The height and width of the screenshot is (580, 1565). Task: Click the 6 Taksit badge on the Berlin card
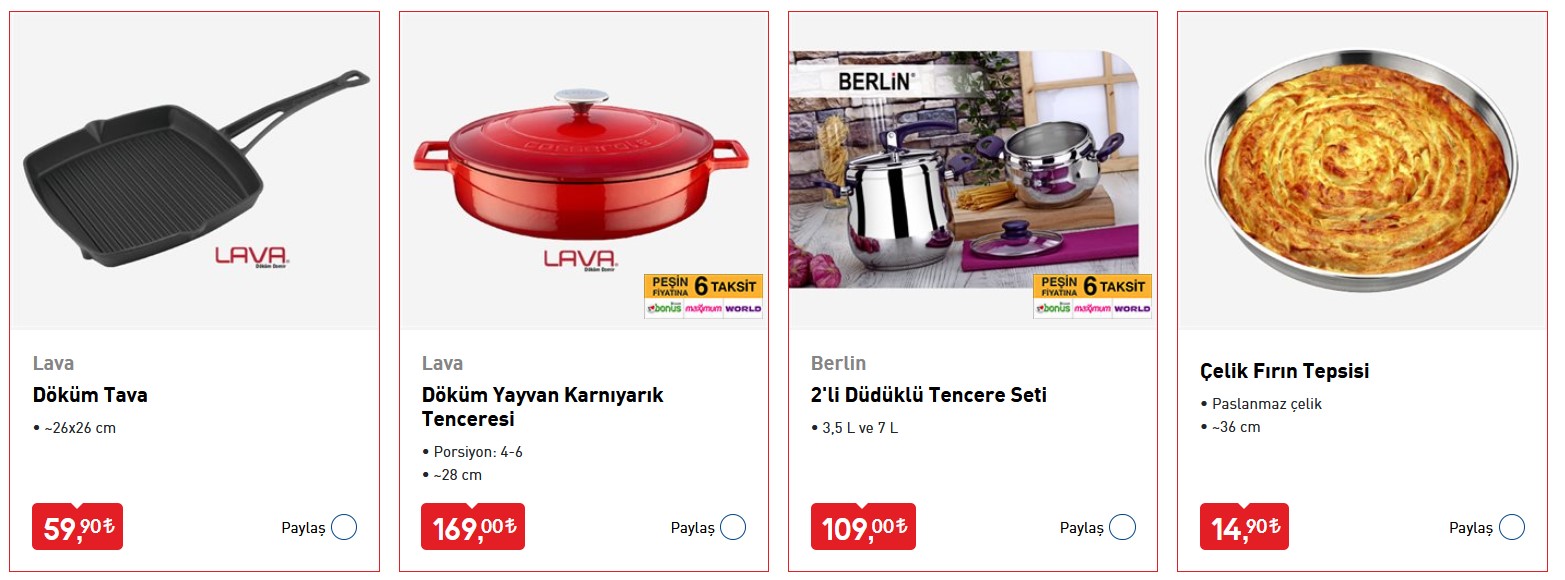pyautogui.click(x=1092, y=297)
